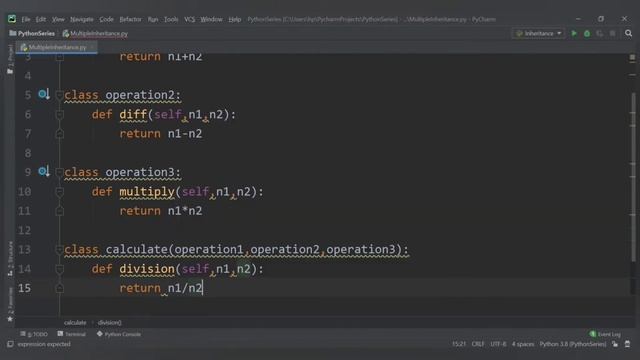This screenshot has height=360, width=640.
Task: Open the Inheritance run configuration dropdown
Action: tap(538, 33)
